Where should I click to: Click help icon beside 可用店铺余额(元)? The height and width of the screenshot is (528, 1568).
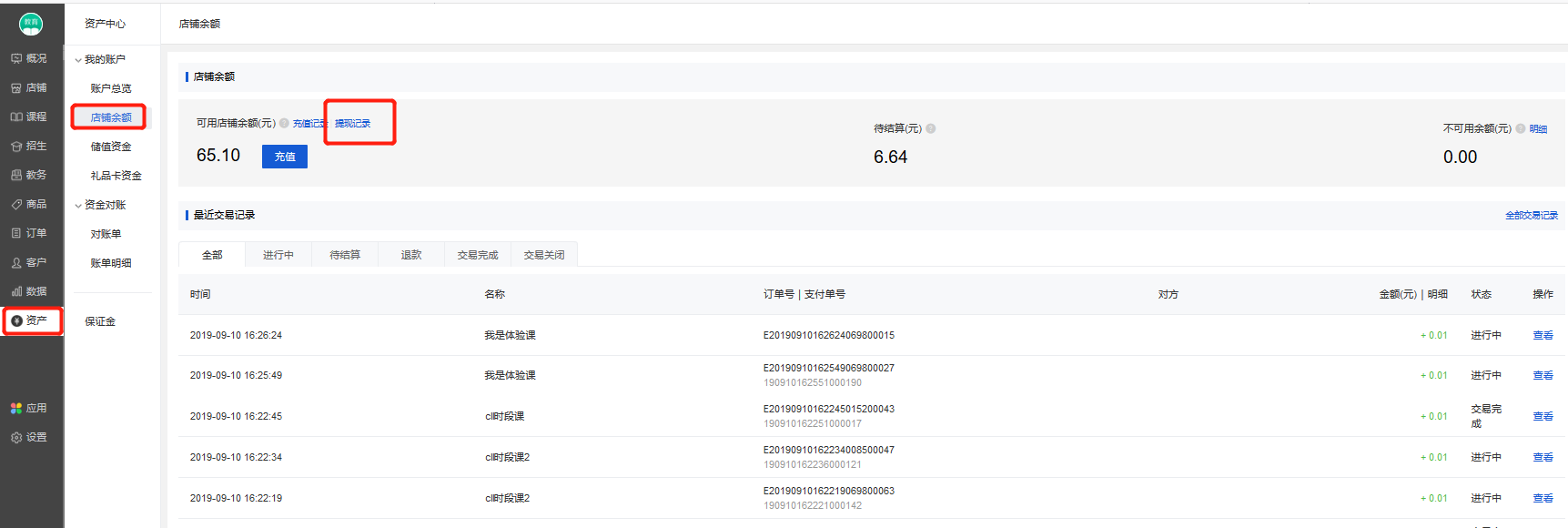click(x=284, y=124)
